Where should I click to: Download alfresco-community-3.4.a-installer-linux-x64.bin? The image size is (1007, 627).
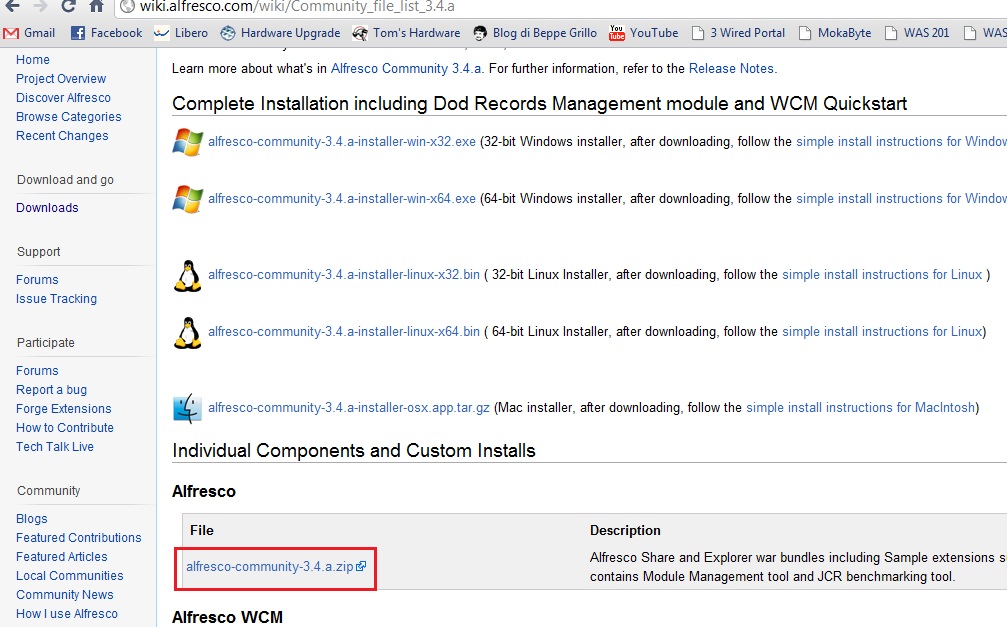[344, 331]
